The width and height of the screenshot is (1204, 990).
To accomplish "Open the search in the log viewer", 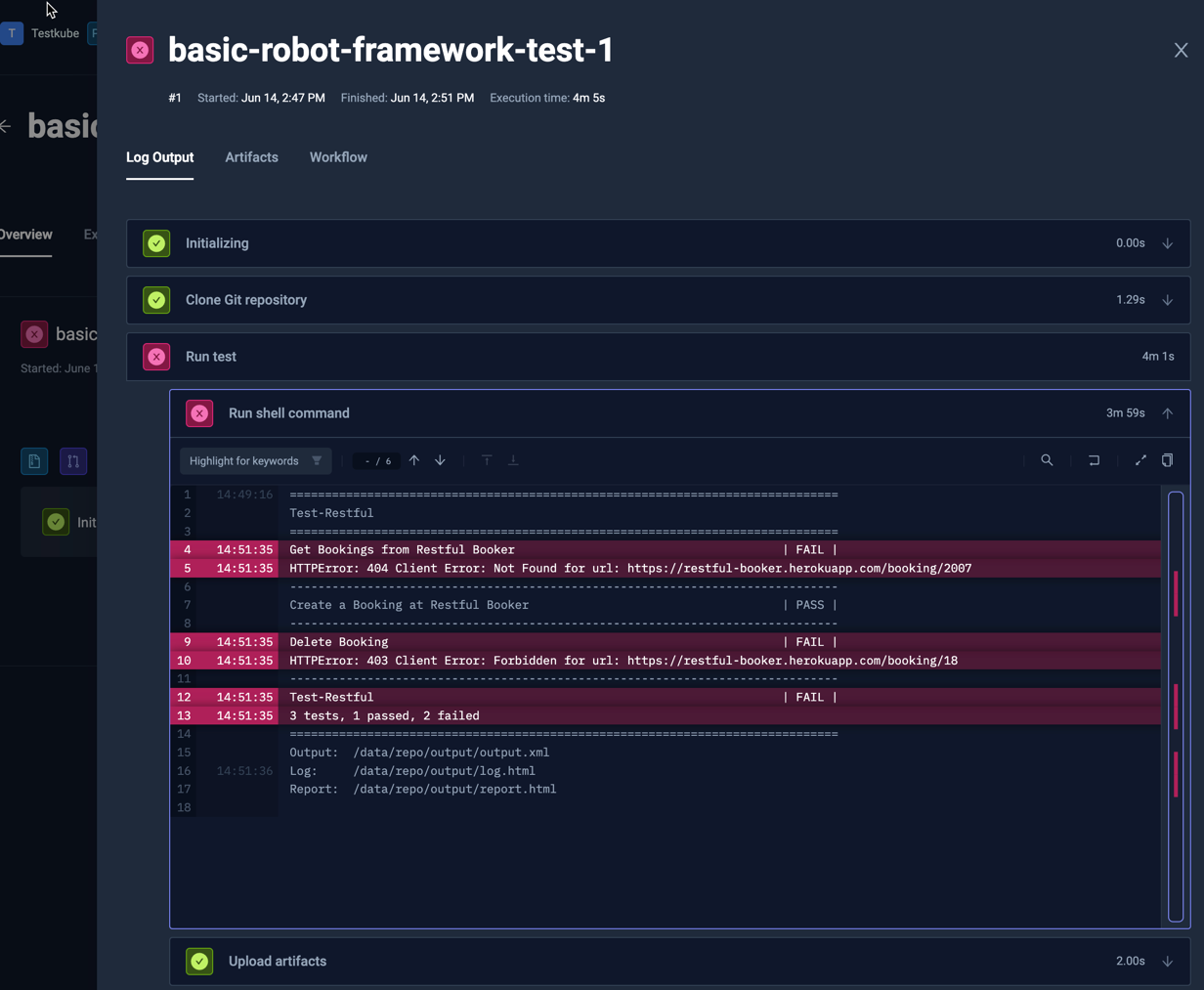I will [1047, 460].
